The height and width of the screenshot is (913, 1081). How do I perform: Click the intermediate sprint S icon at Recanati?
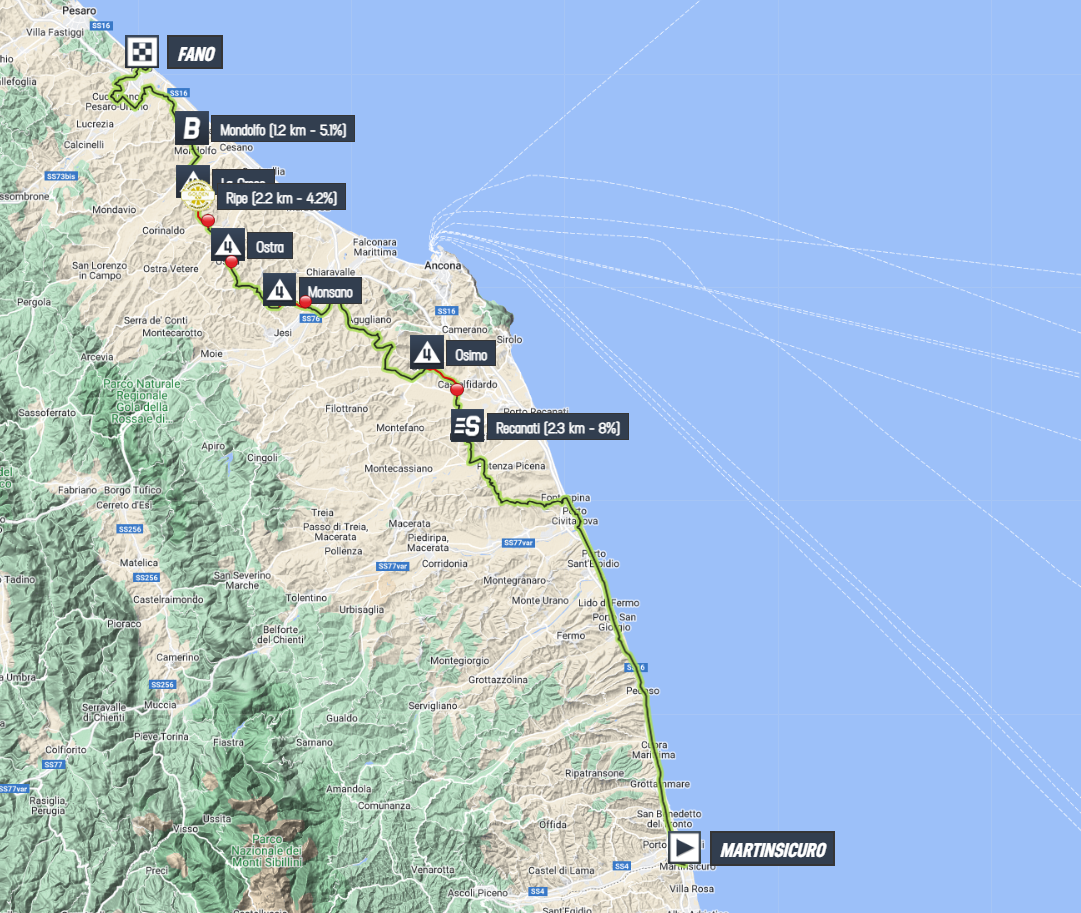(467, 427)
